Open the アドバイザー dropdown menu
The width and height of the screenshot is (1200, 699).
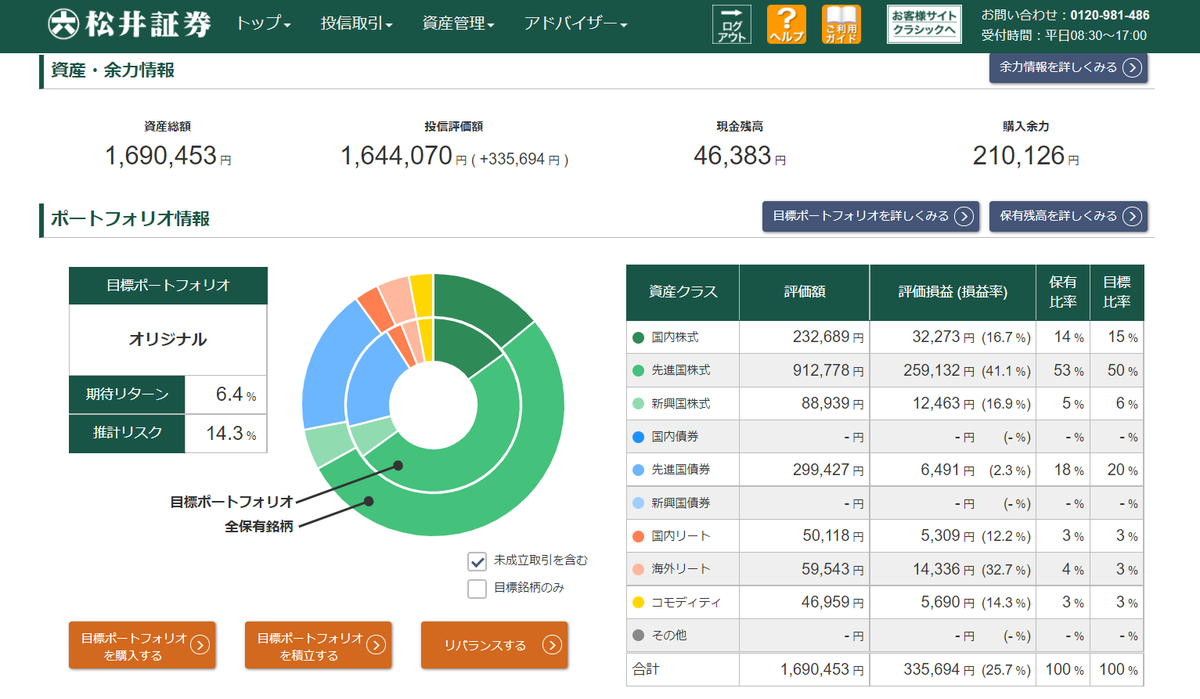tap(576, 24)
